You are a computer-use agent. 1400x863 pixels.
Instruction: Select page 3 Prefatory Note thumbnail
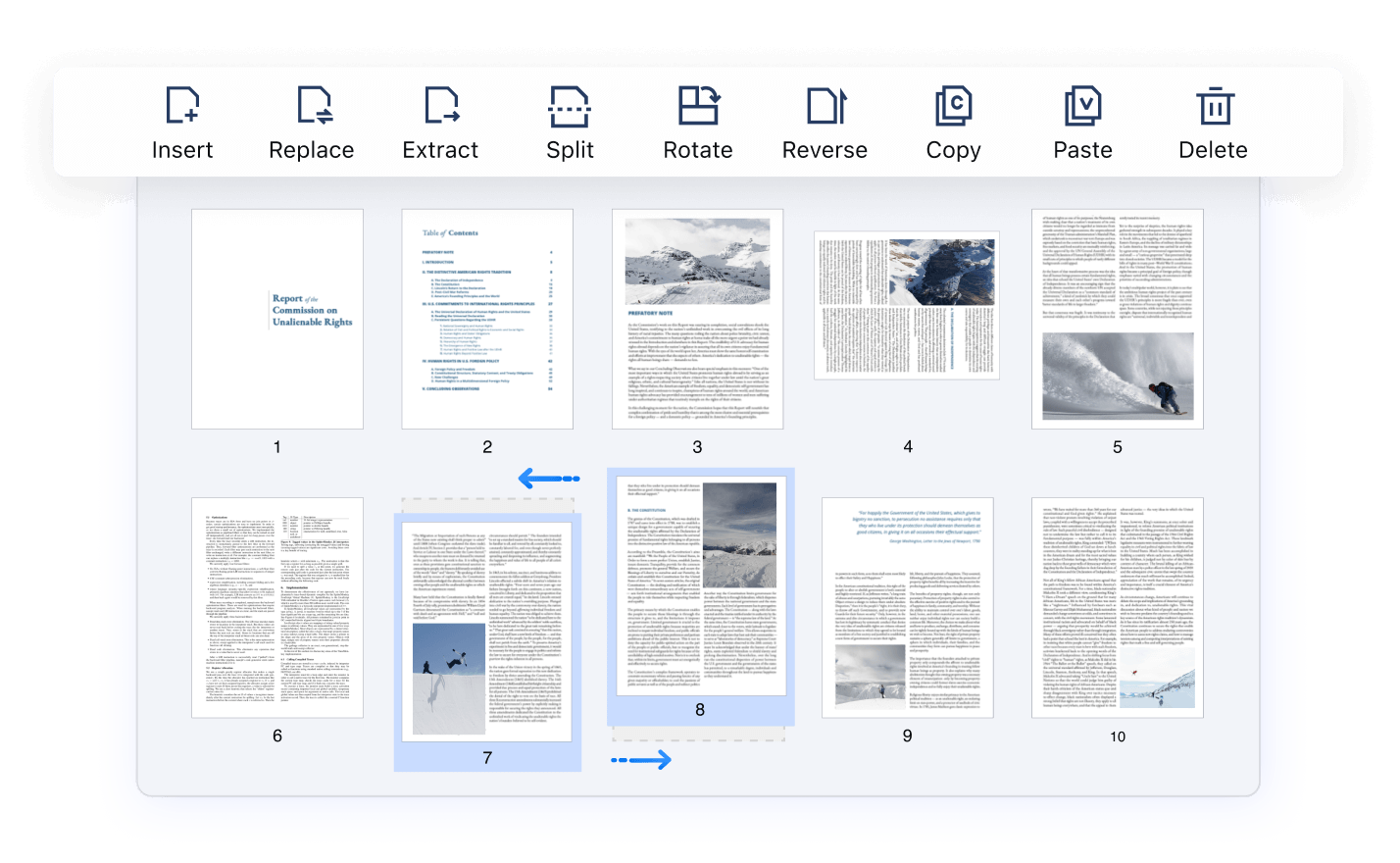click(x=697, y=319)
